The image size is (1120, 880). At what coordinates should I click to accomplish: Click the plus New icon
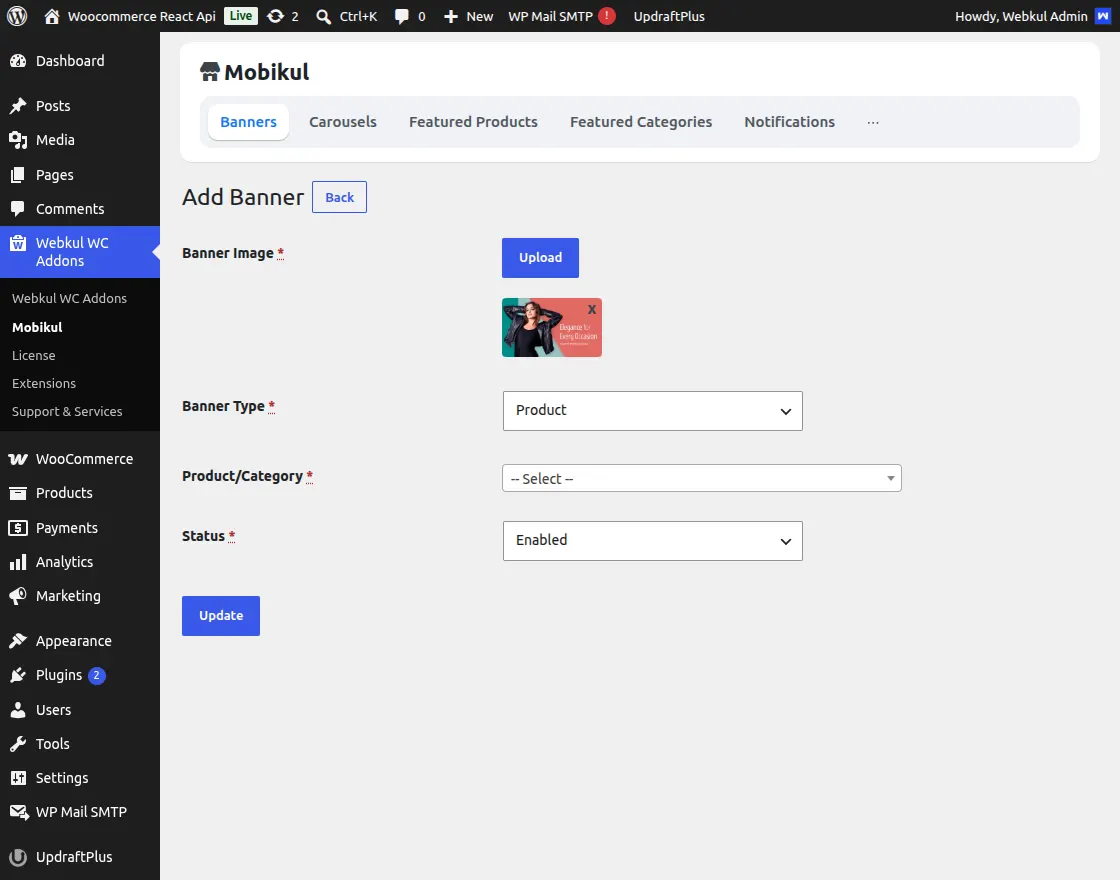451,16
